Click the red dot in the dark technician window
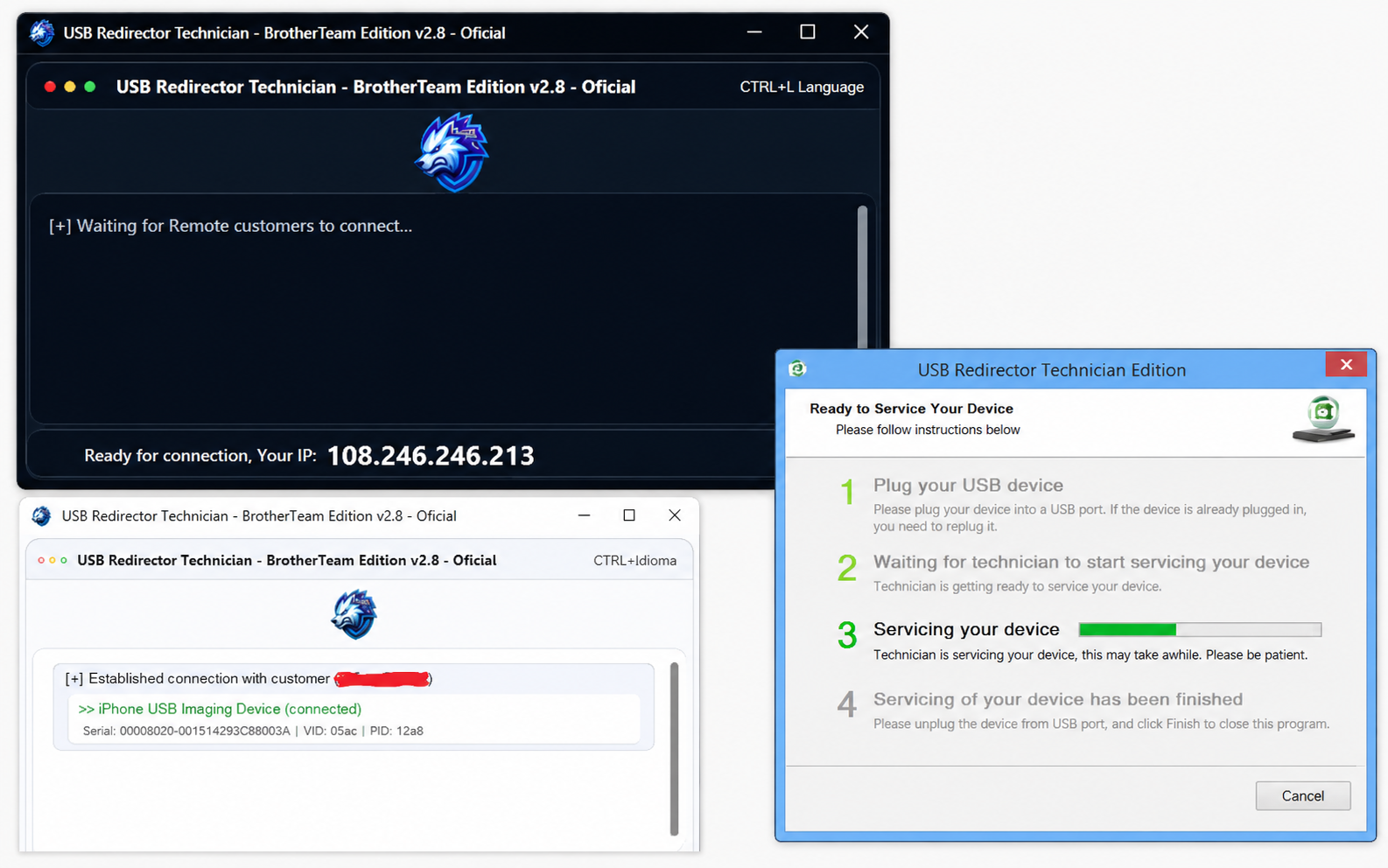The width and height of the screenshot is (1388, 868). [x=50, y=87]
